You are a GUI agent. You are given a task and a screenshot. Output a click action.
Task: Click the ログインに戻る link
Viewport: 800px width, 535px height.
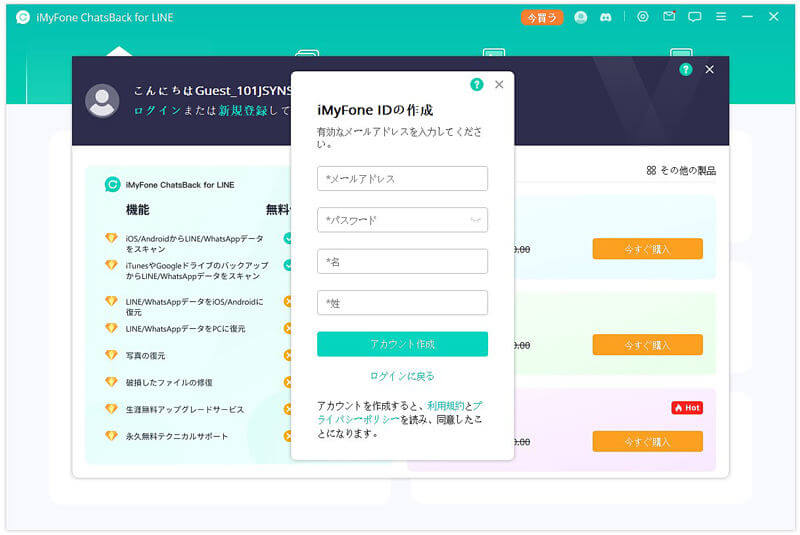pos(402,376)
